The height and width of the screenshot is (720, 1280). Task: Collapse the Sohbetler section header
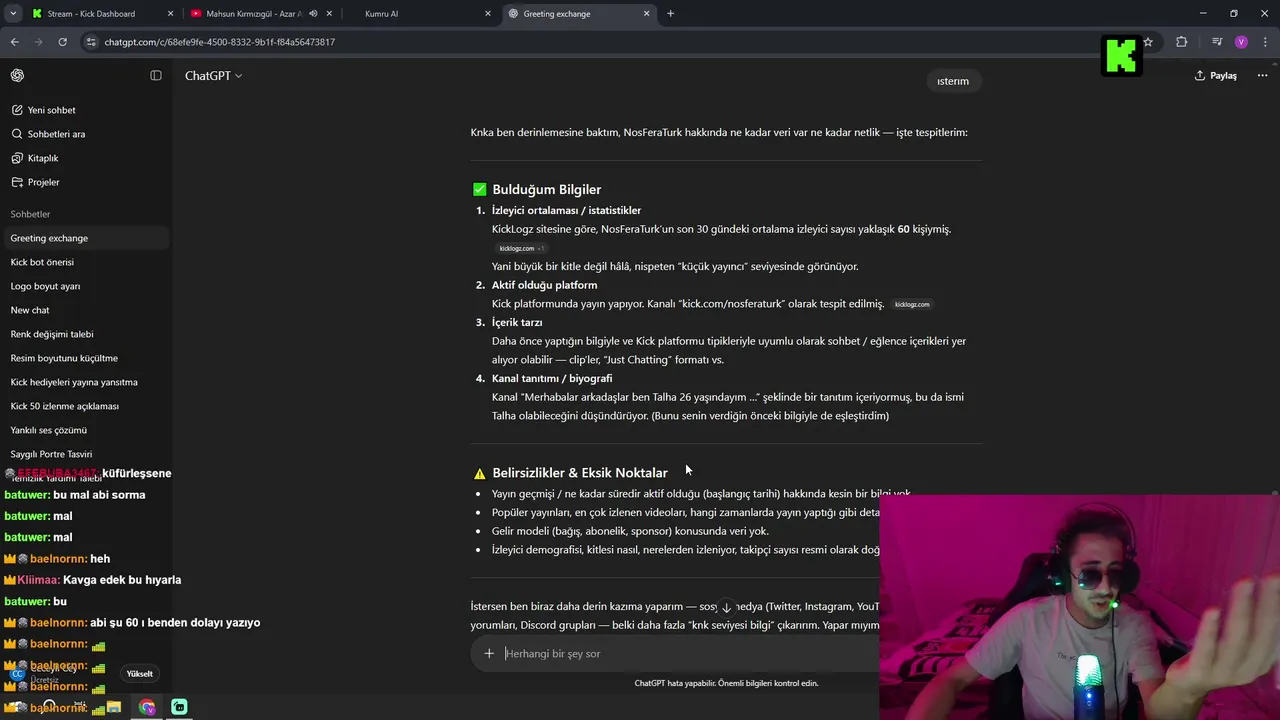[x=30, y=214]
